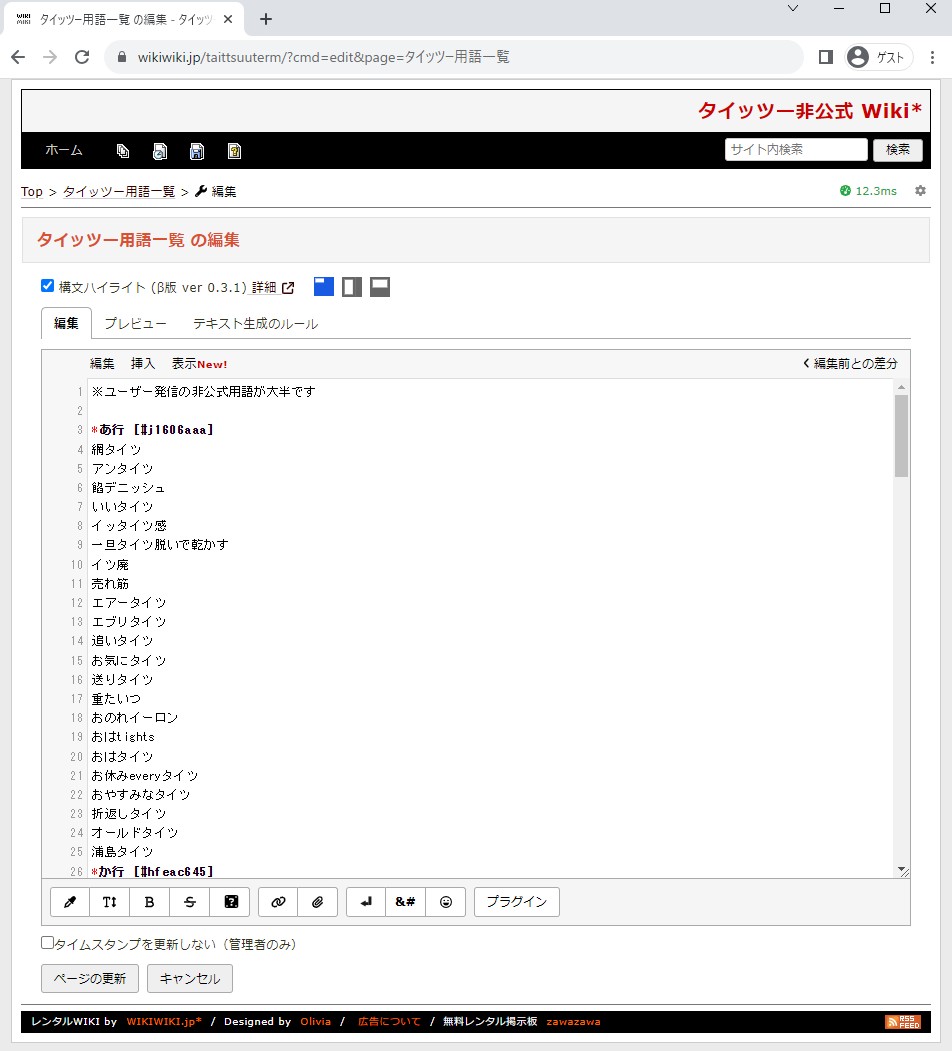Click the ページの更新 button
Screen dimensions: 952x1051
(x=90, y=978)
